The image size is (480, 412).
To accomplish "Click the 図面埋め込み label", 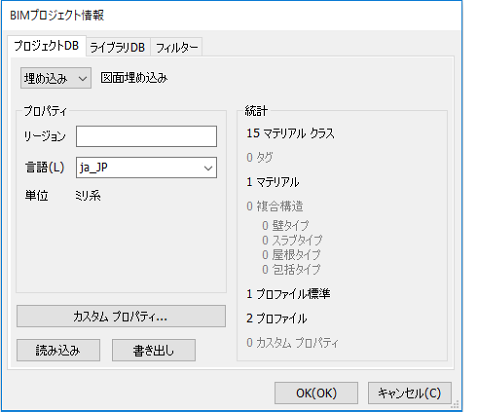I will (134, 78).
